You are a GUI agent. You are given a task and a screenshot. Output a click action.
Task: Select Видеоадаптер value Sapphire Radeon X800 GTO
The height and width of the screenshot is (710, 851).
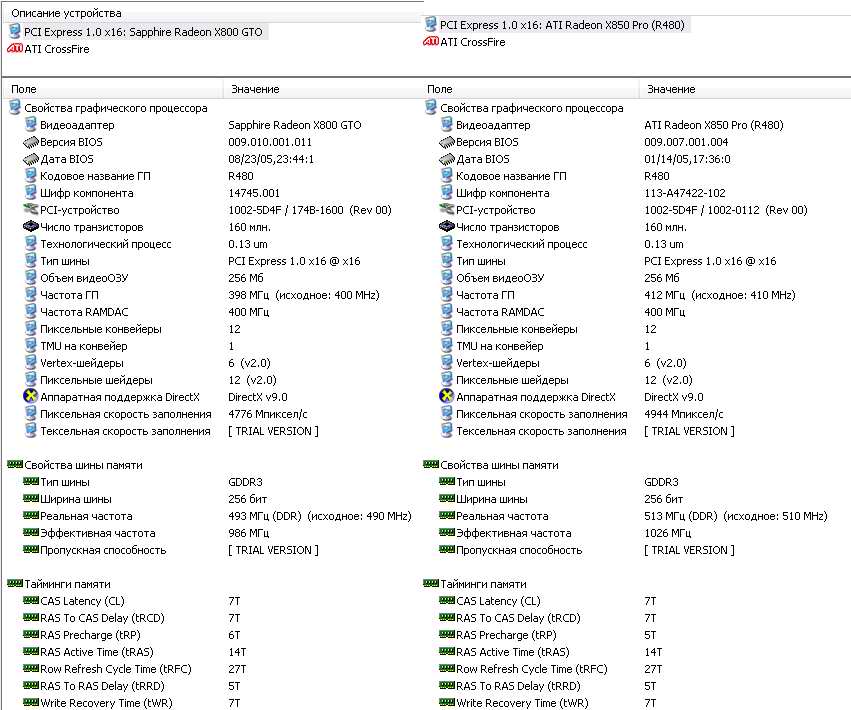[295, 125]
